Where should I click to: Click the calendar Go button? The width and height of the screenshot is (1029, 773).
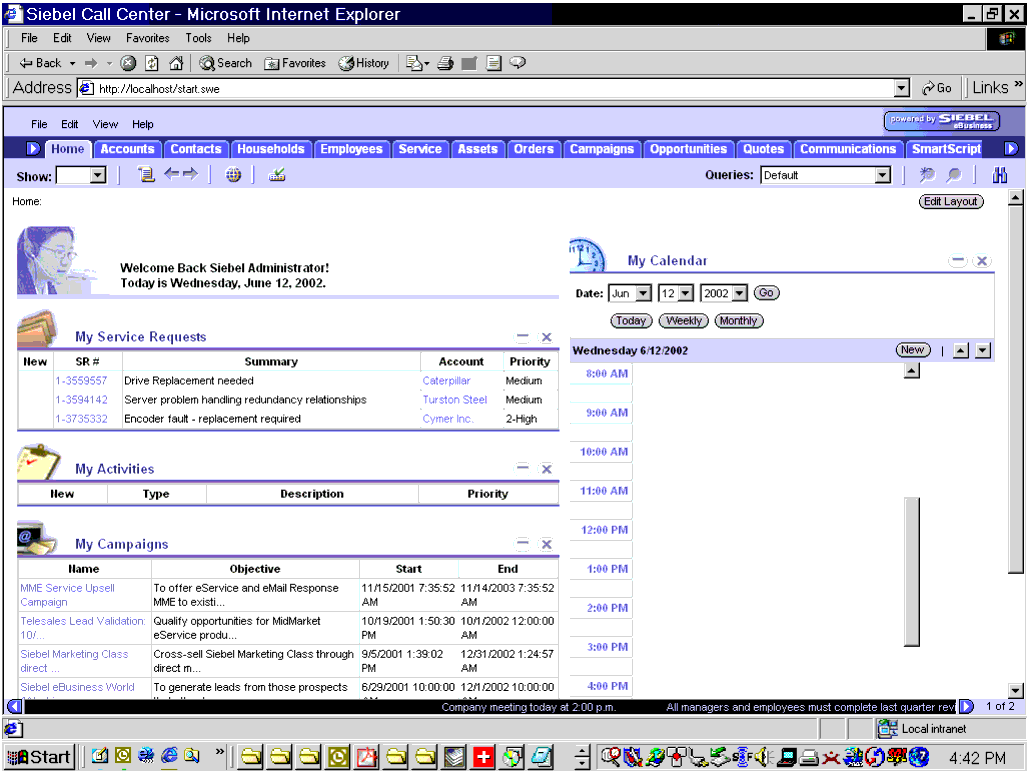(766, 293)
